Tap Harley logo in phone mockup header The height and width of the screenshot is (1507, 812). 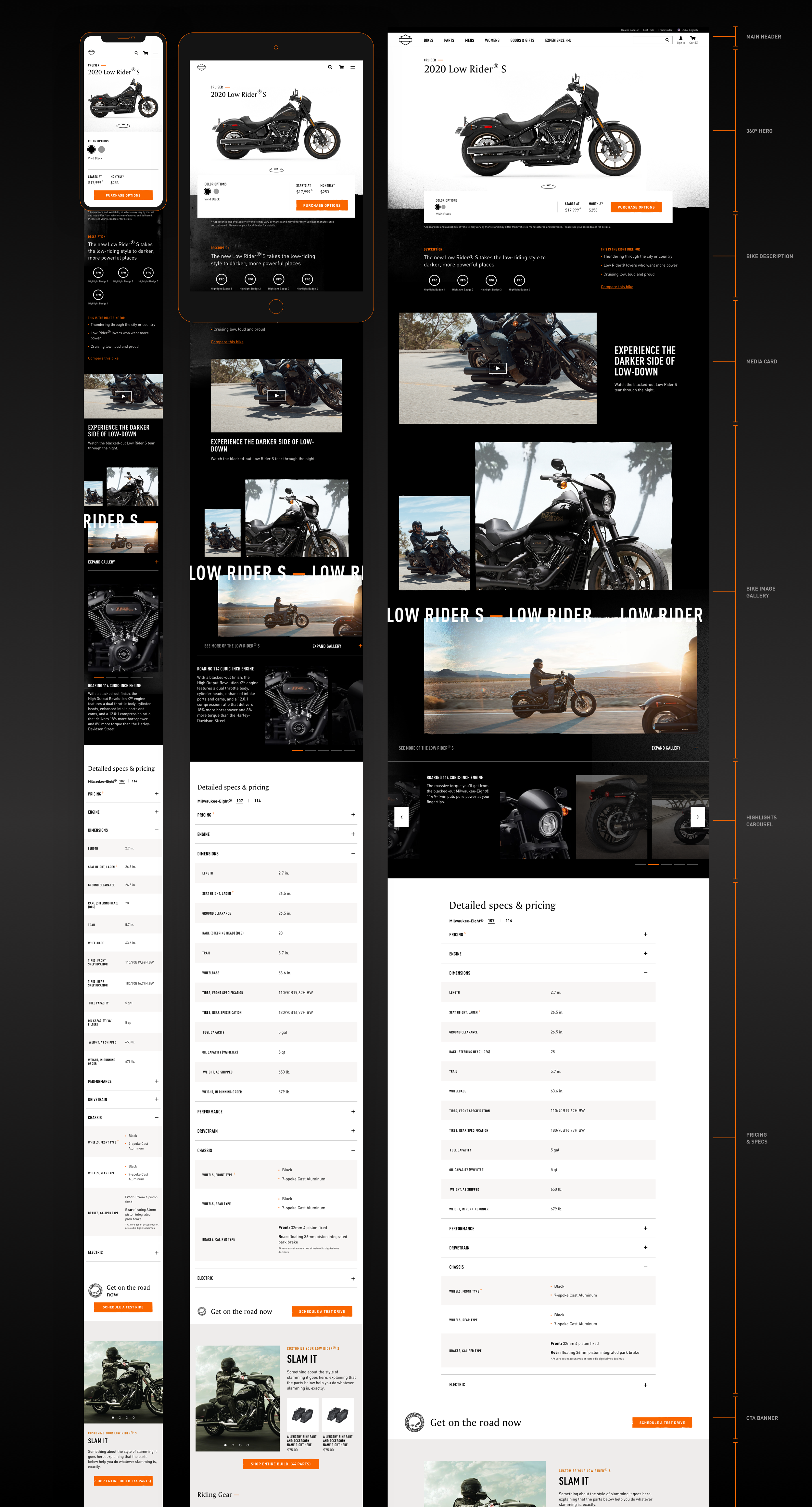pyautogui.click(x=91, y=53)
